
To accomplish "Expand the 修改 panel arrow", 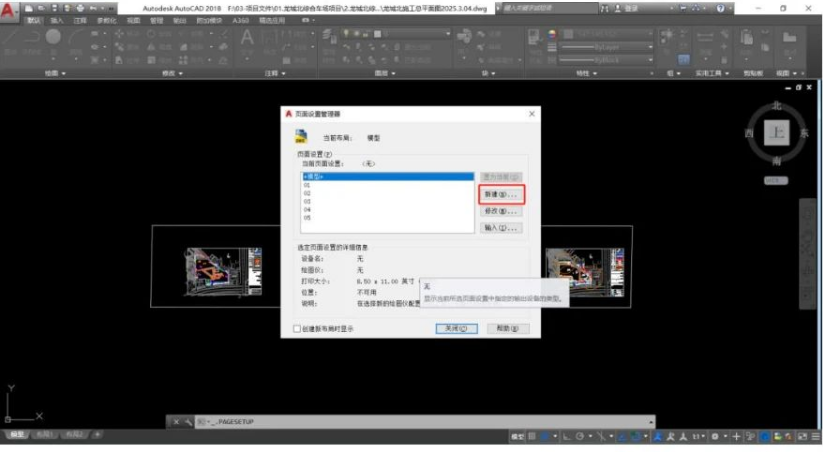I will (x=181, y=73).
